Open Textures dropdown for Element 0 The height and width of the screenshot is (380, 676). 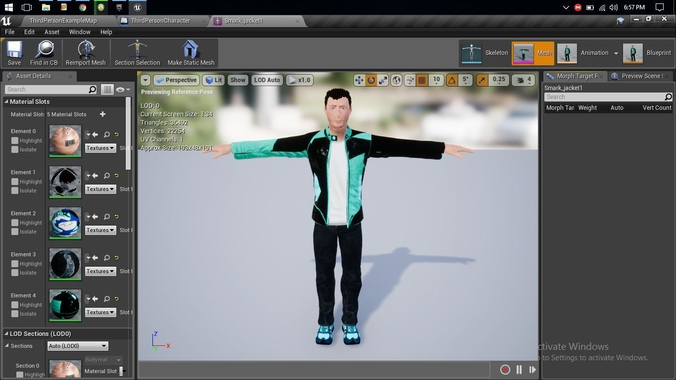click(100, 148)
